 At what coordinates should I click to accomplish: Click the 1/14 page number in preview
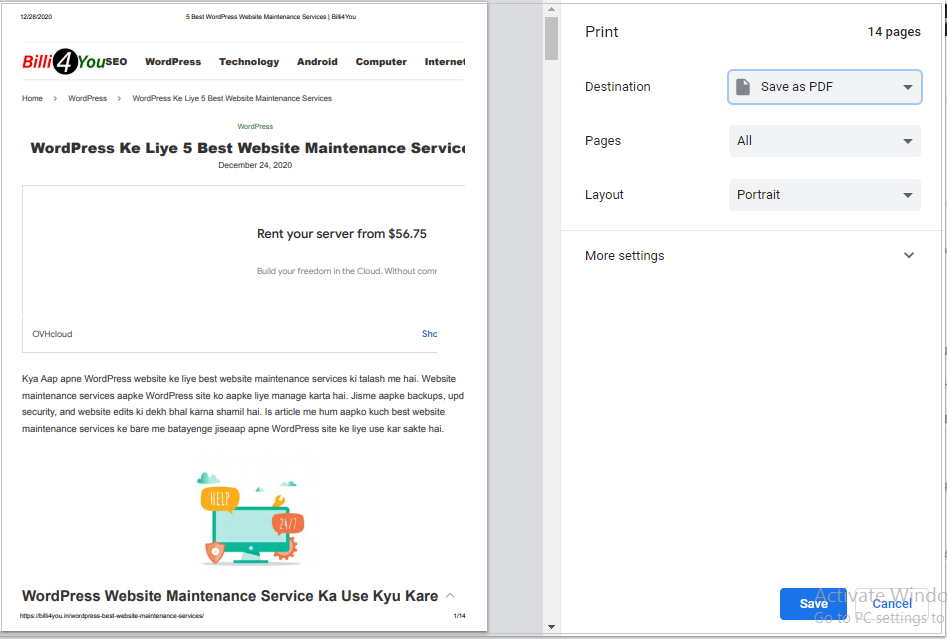click(x=460, y=616)
